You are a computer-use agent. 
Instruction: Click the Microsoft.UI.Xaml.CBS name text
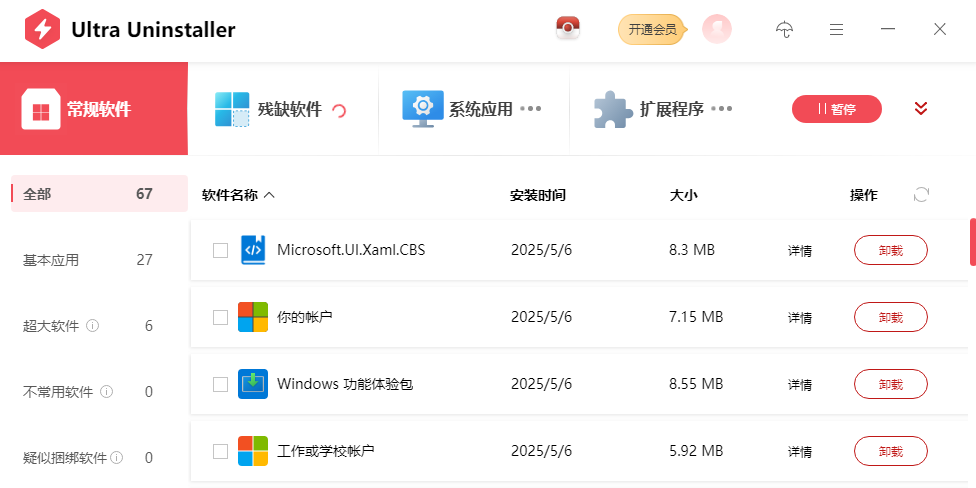click(x=351, y=250)
